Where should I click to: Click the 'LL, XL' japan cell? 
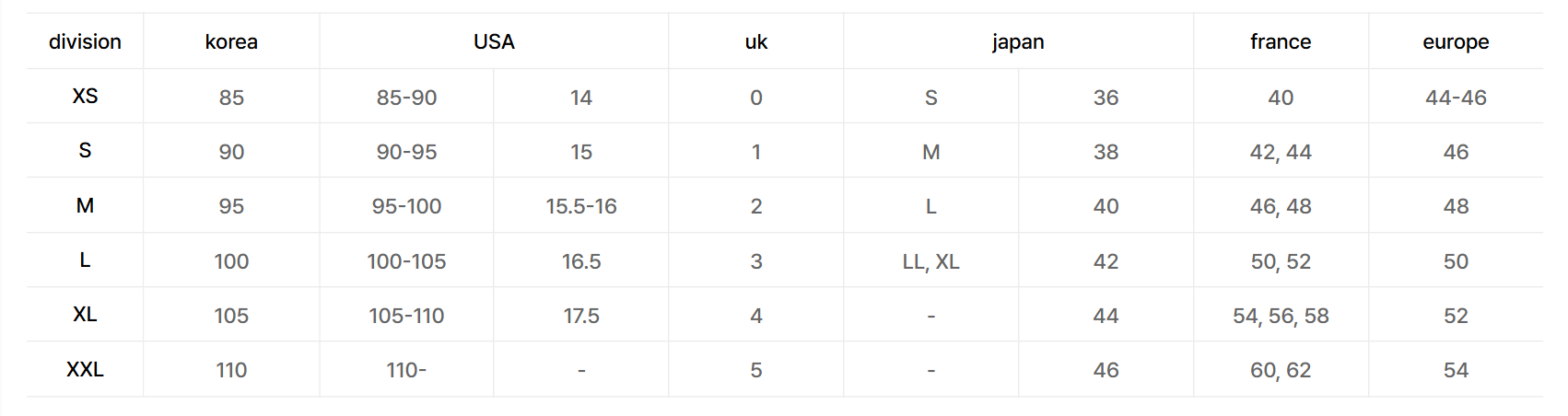tap(930, 261)
